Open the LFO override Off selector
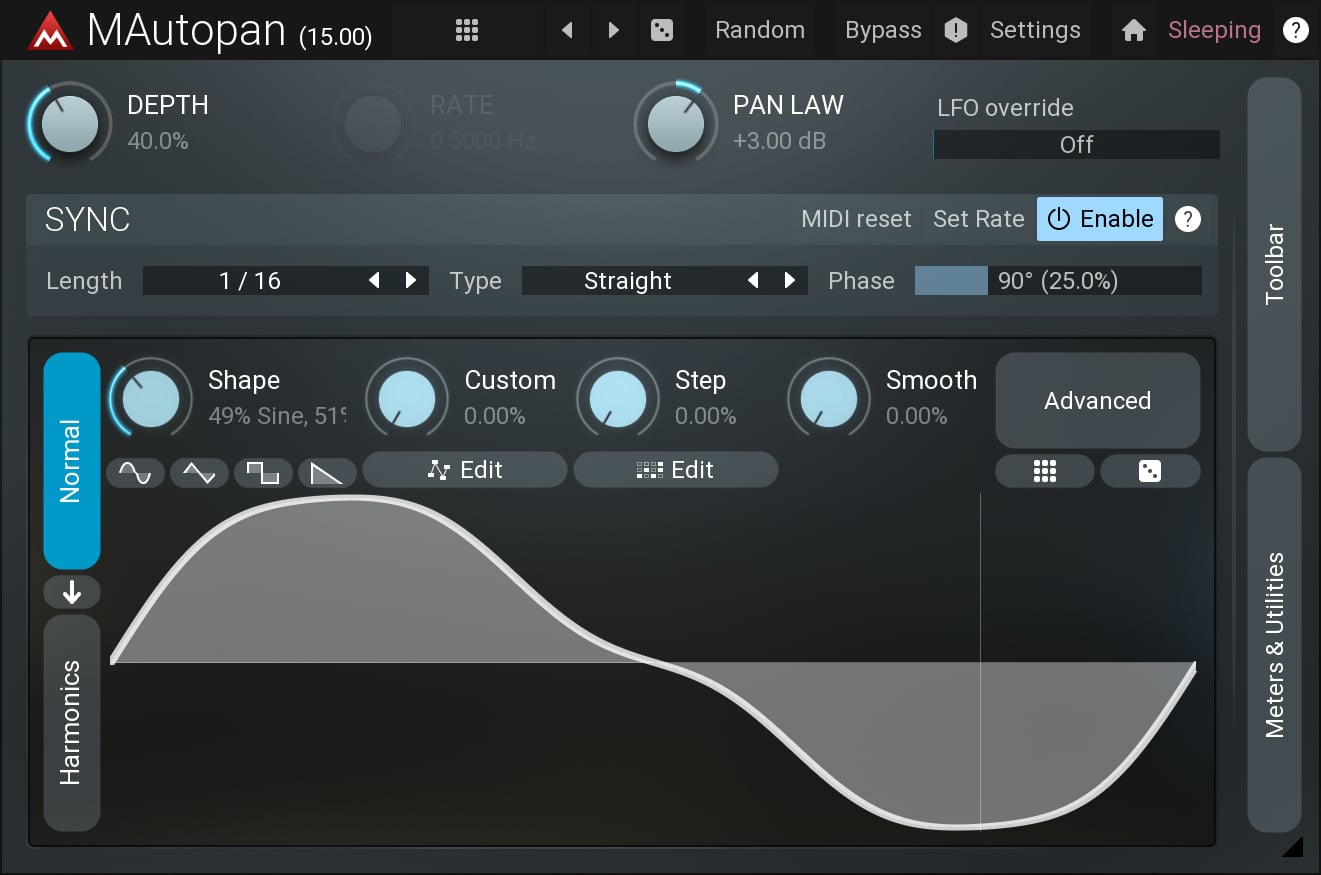 (x=1076, y=144)
